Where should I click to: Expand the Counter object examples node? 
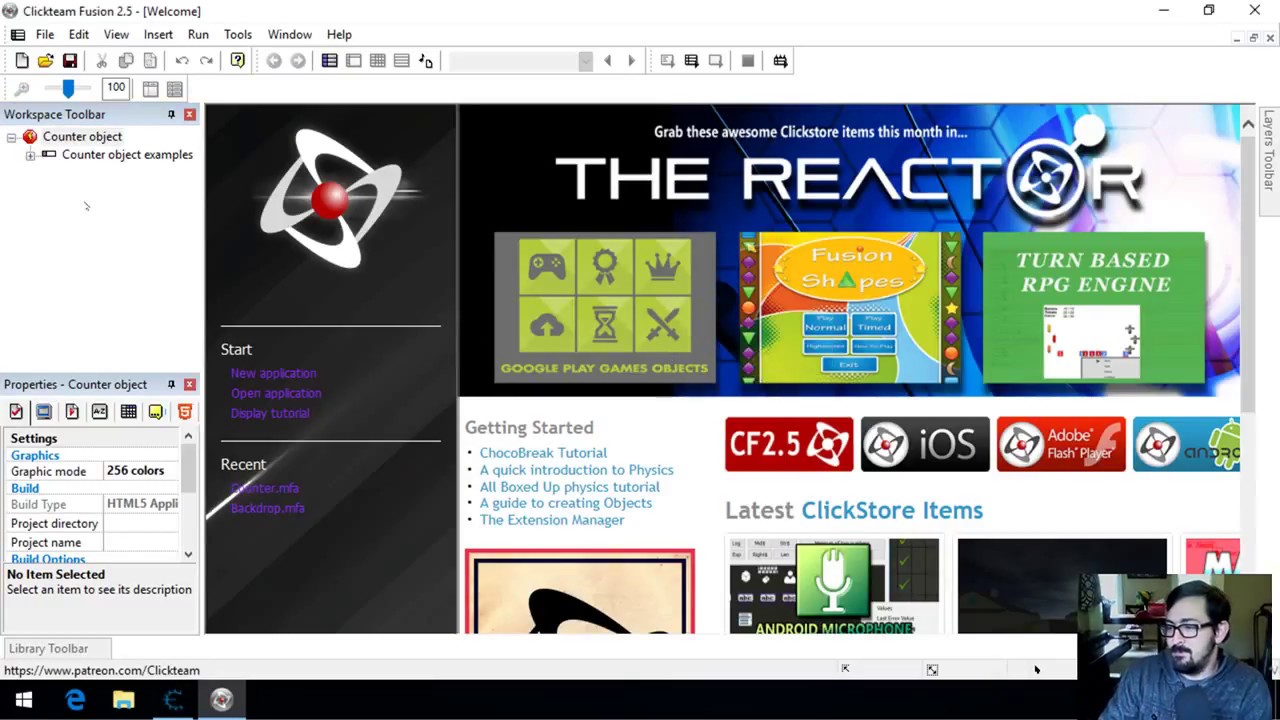(30, 155)
